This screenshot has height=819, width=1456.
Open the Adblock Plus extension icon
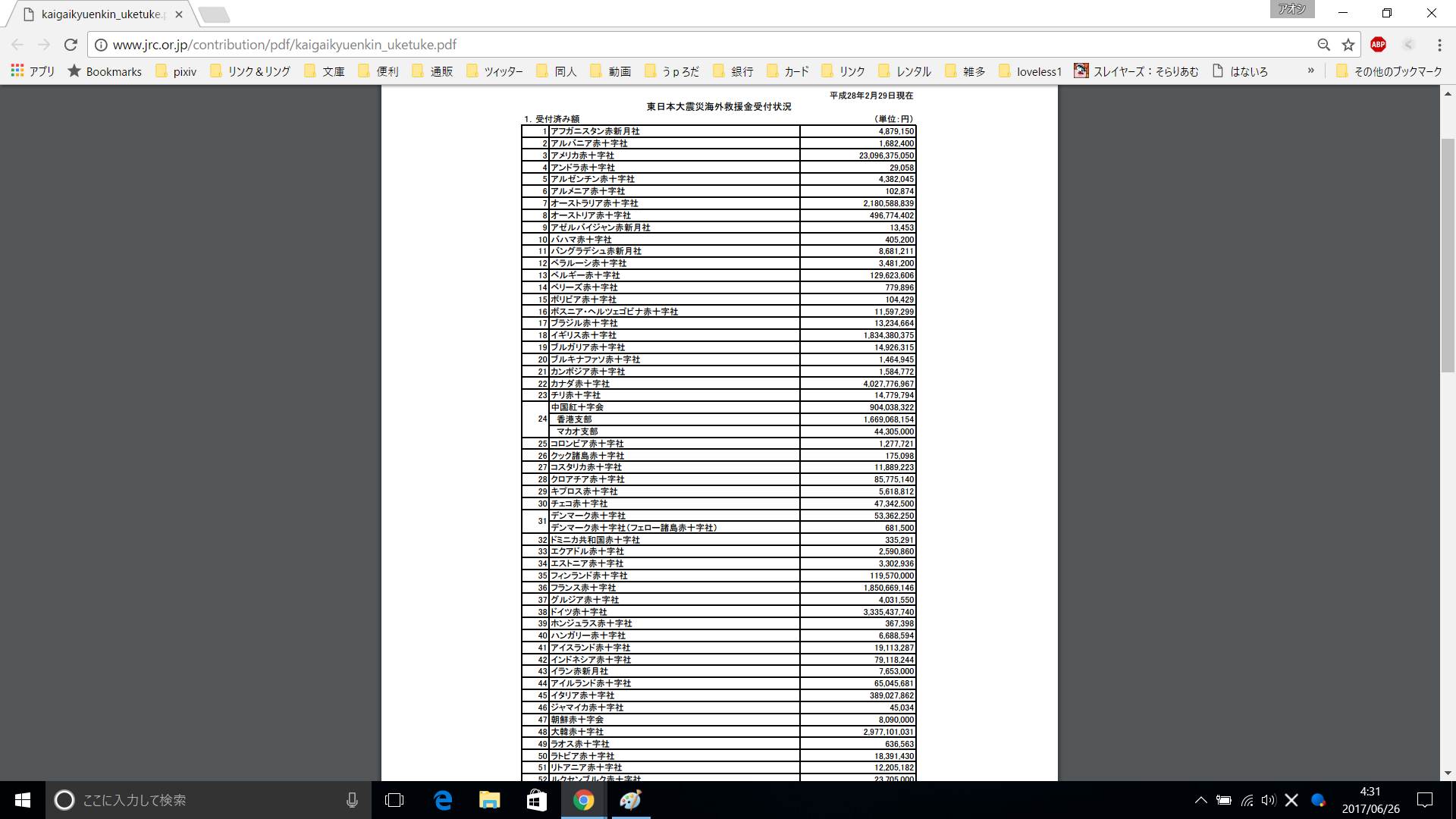tap(1378, 45)
